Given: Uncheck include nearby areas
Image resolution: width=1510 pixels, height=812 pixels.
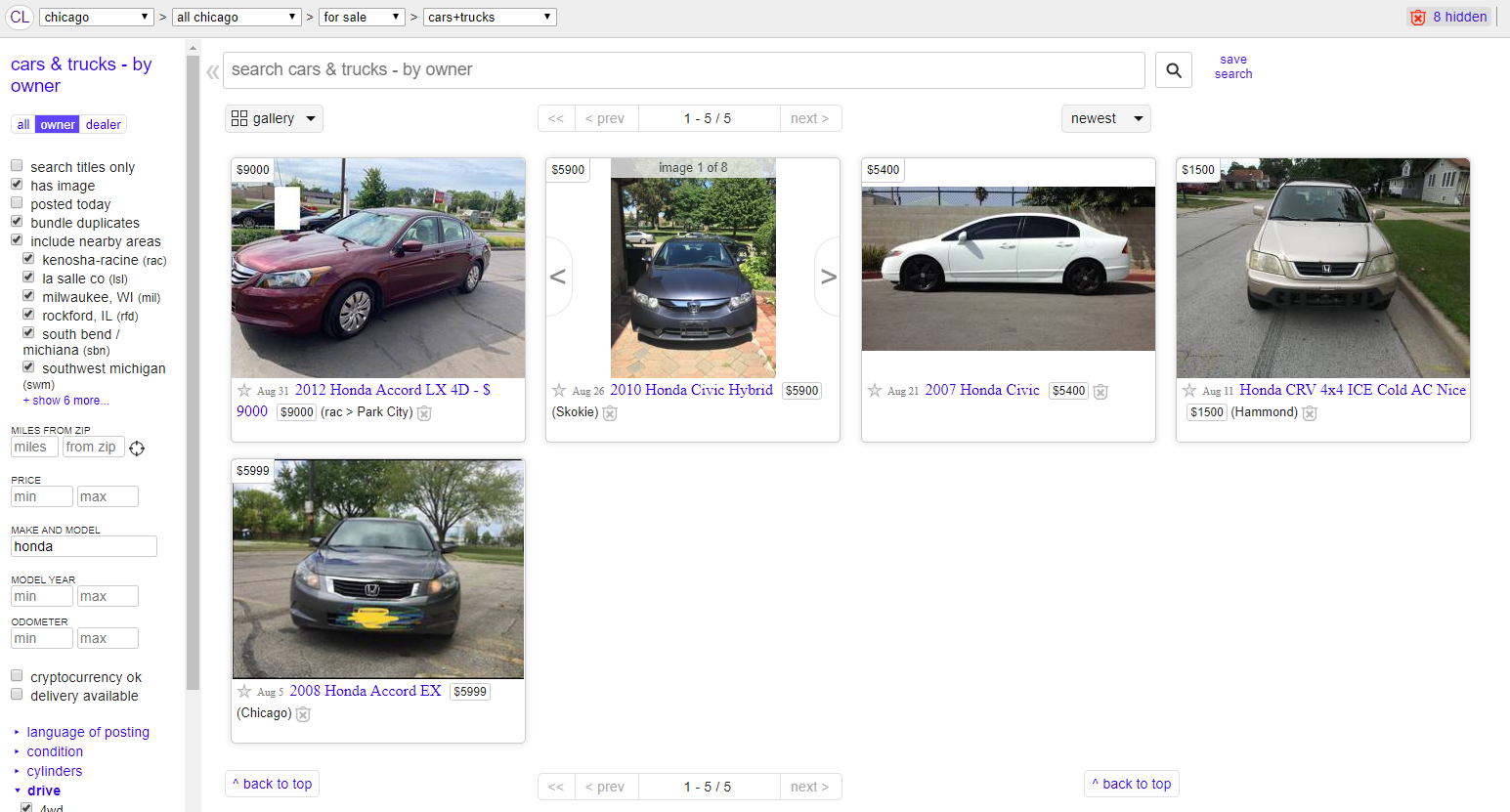Looking at the screenshot, I should tap(17, 240).
